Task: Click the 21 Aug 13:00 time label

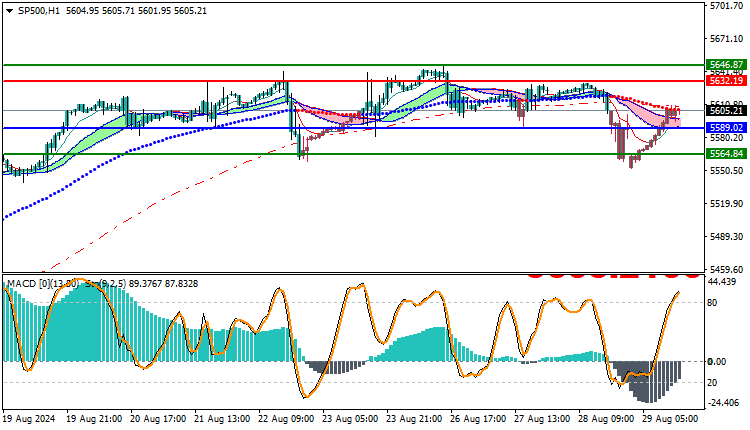Action: click(x=222, y=419)
